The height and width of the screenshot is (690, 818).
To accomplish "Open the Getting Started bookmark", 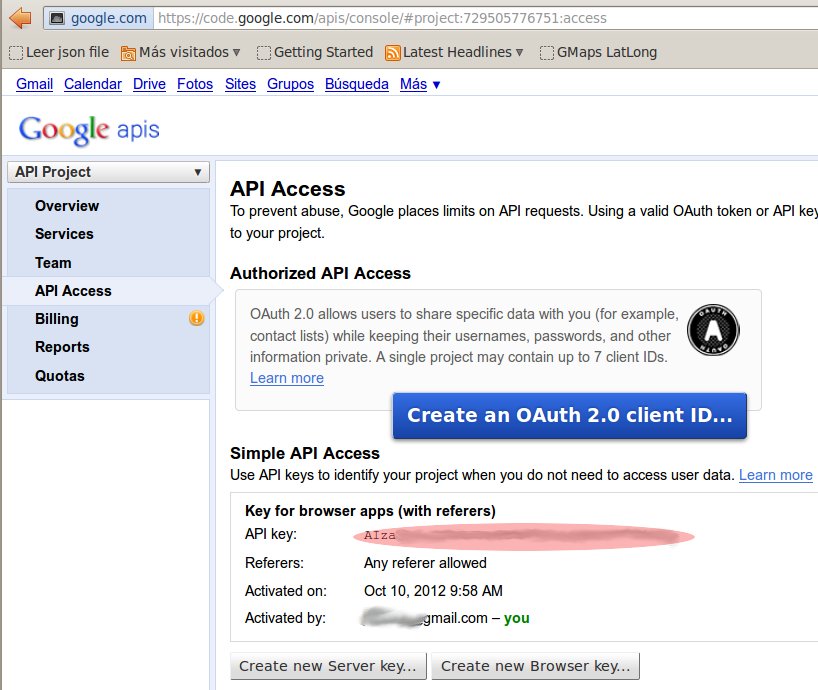I will pos(315,52).
